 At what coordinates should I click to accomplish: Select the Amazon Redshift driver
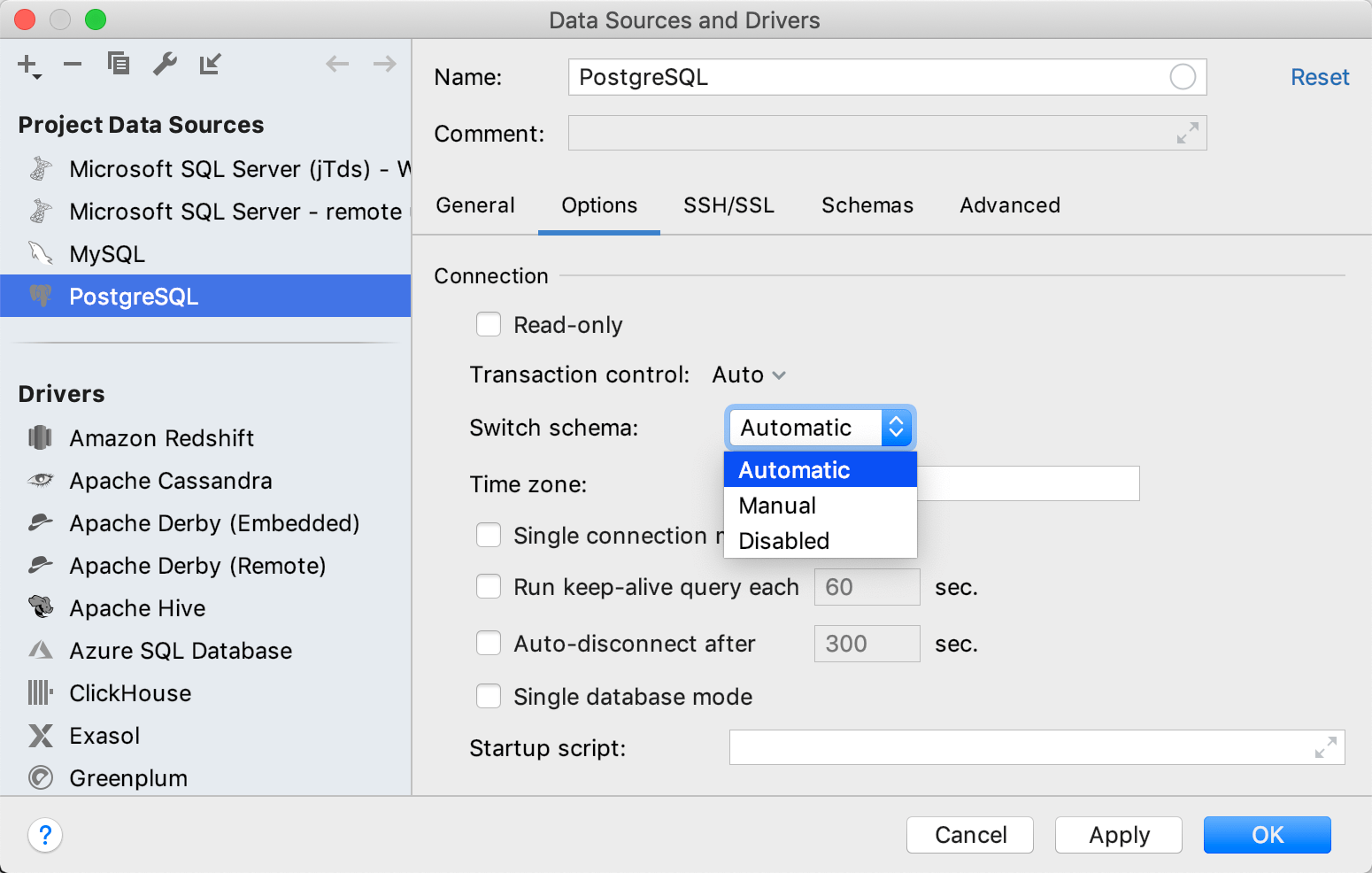[x=161, y=437]
